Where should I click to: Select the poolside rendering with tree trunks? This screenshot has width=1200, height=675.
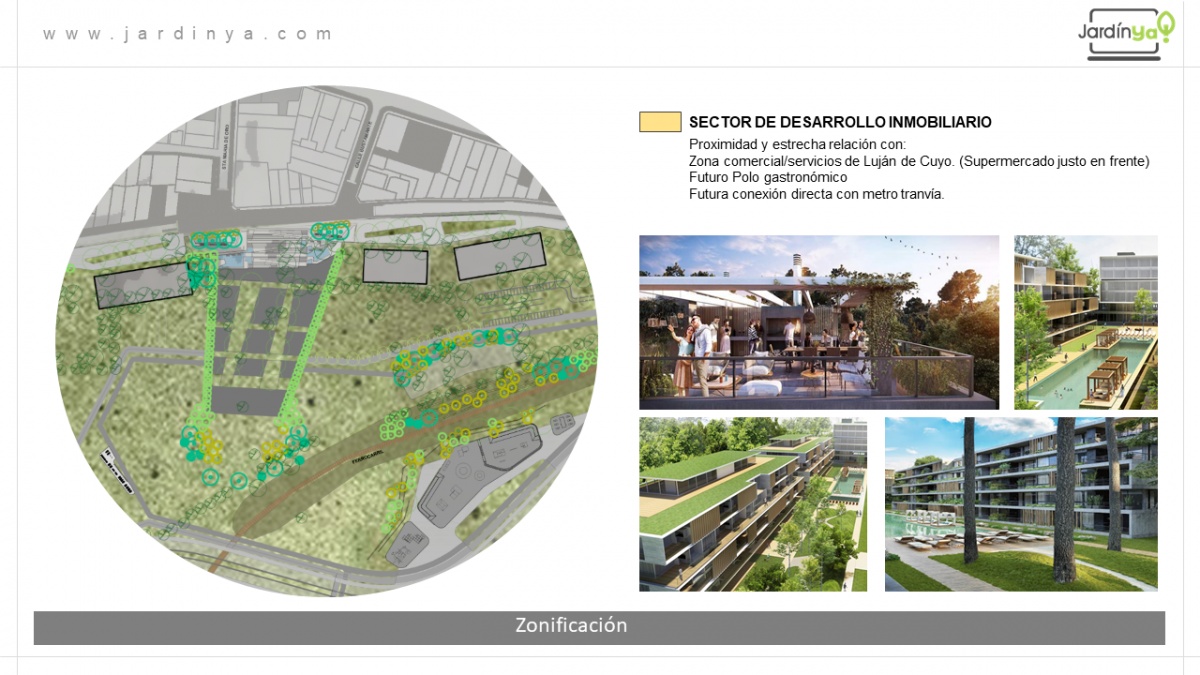(x=1020, y=504)
